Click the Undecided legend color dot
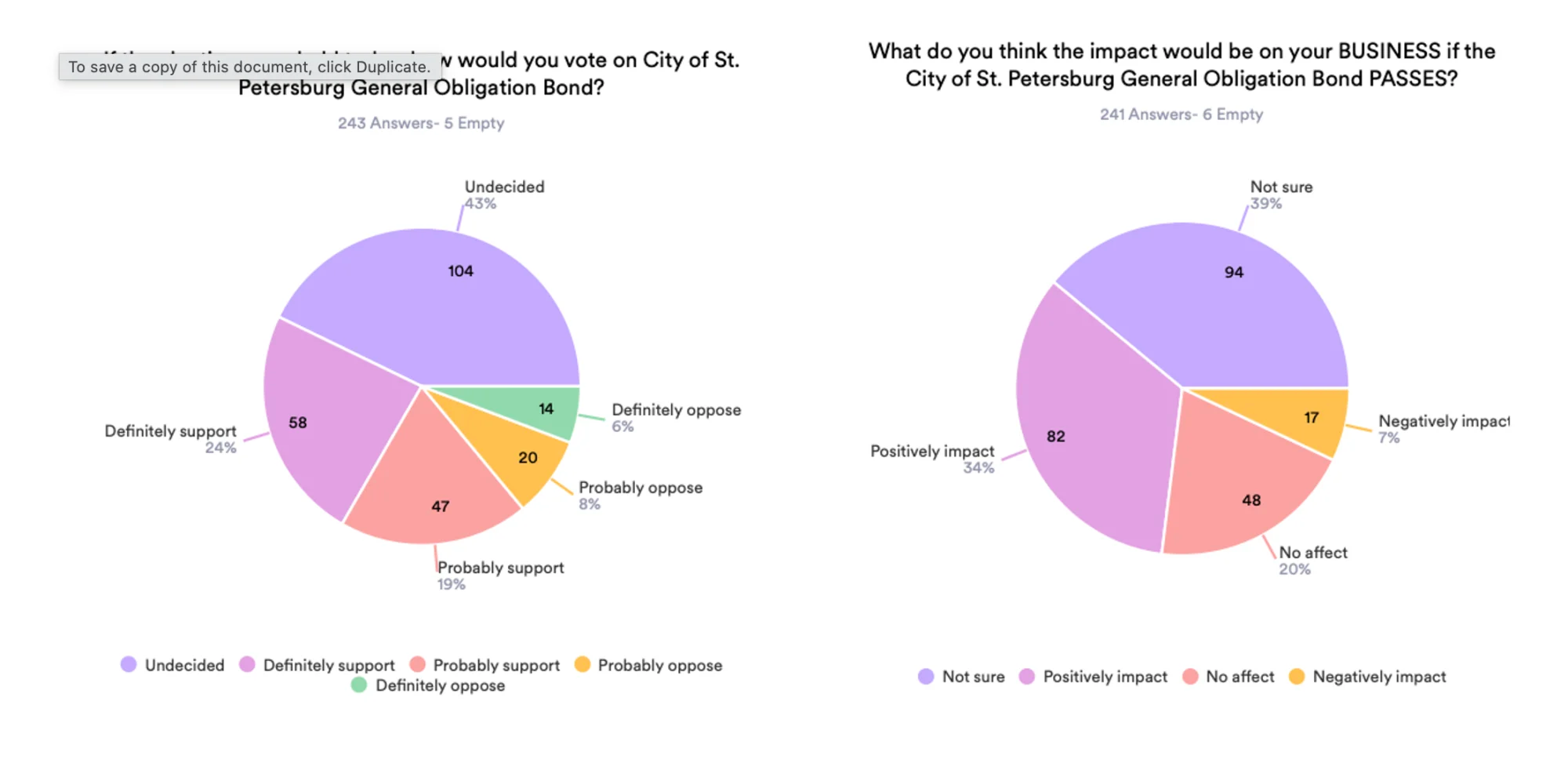The width and height of the screenshot is (1568, 766). tap(129, 665)
